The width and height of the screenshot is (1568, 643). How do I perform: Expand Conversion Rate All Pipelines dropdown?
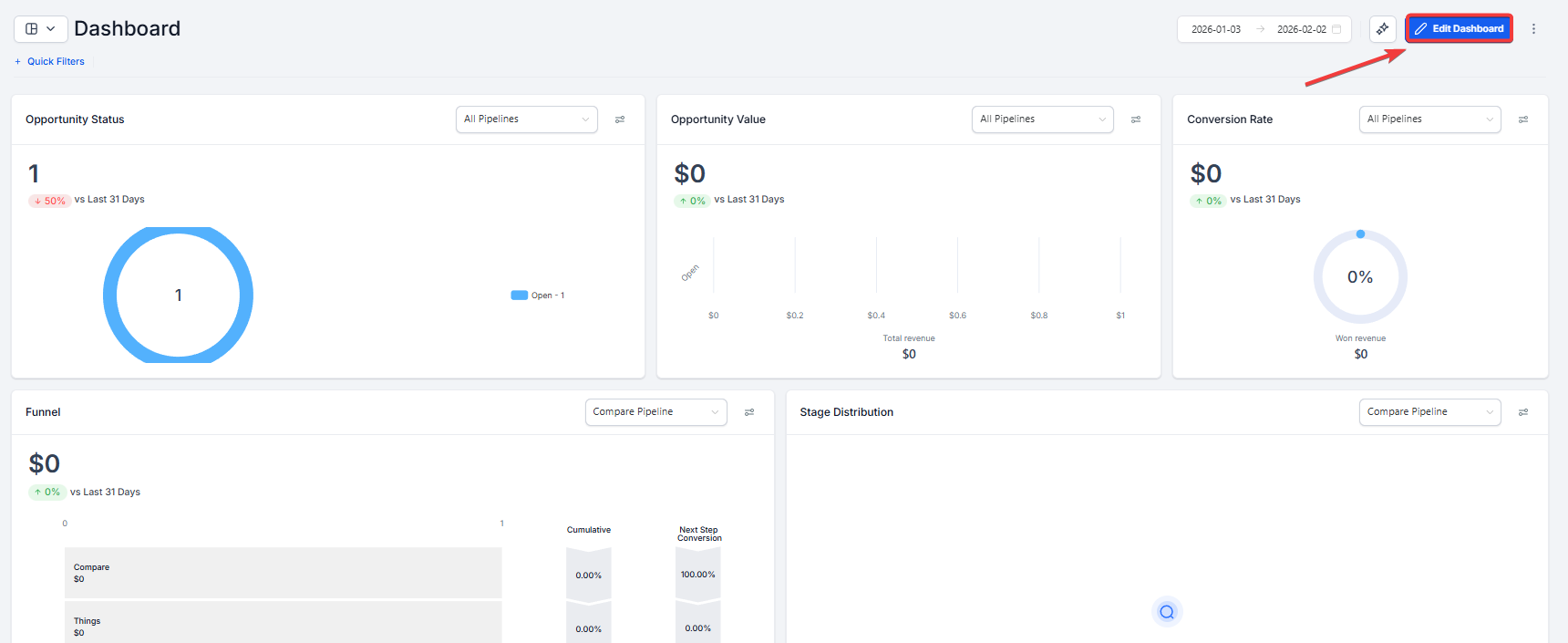[1429, 119]
